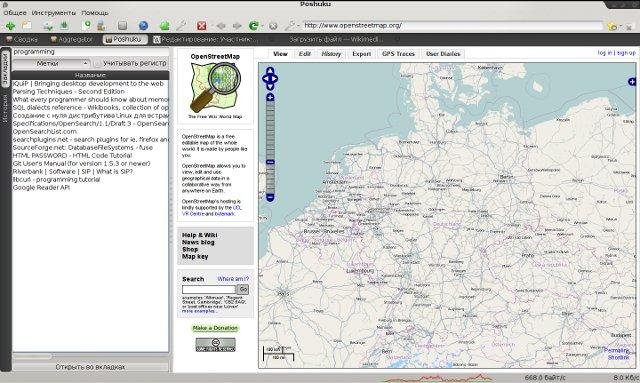Click the log in link
The image size is (640, 383).
604,53
